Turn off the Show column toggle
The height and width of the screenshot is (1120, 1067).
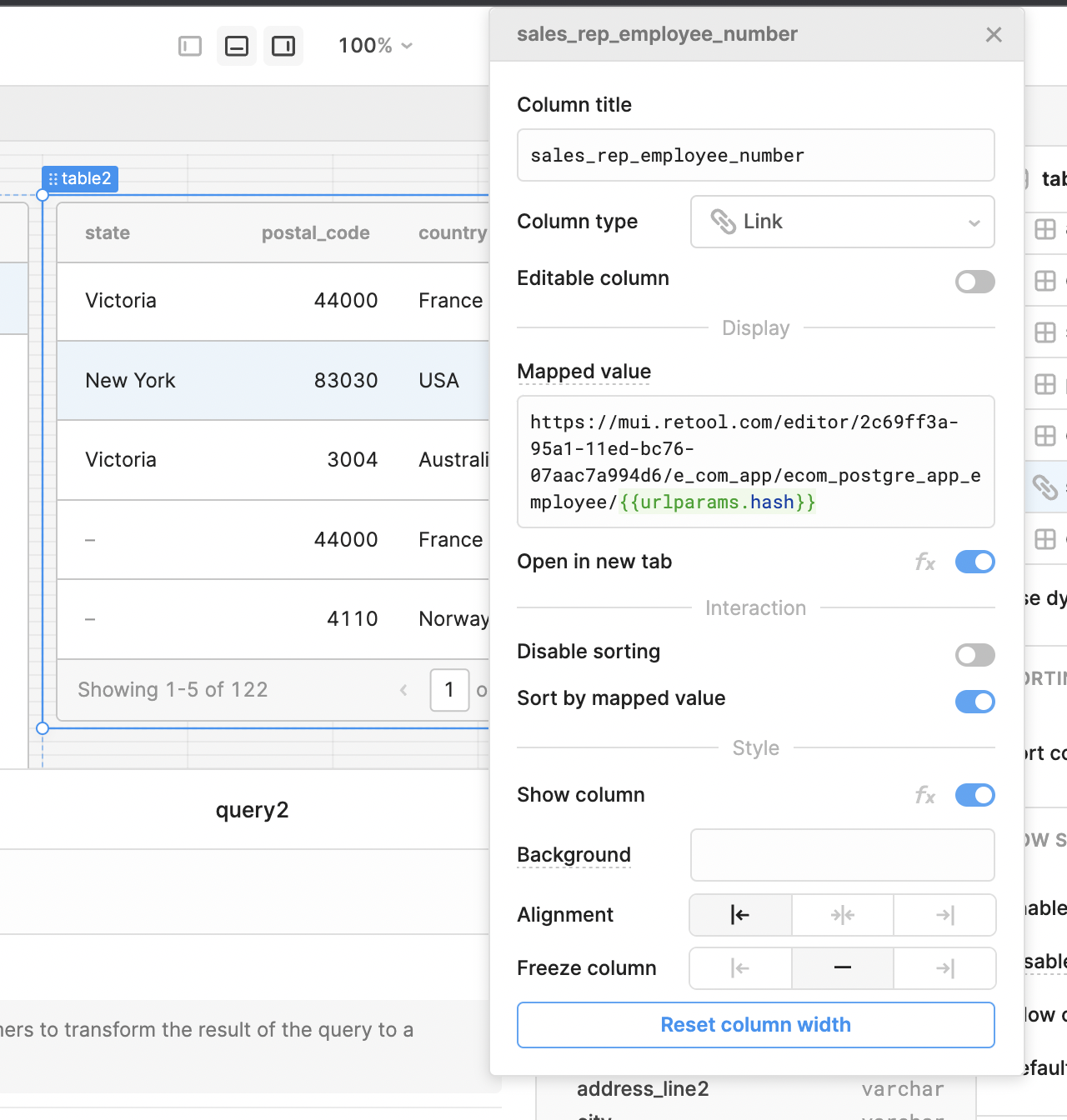975,795
